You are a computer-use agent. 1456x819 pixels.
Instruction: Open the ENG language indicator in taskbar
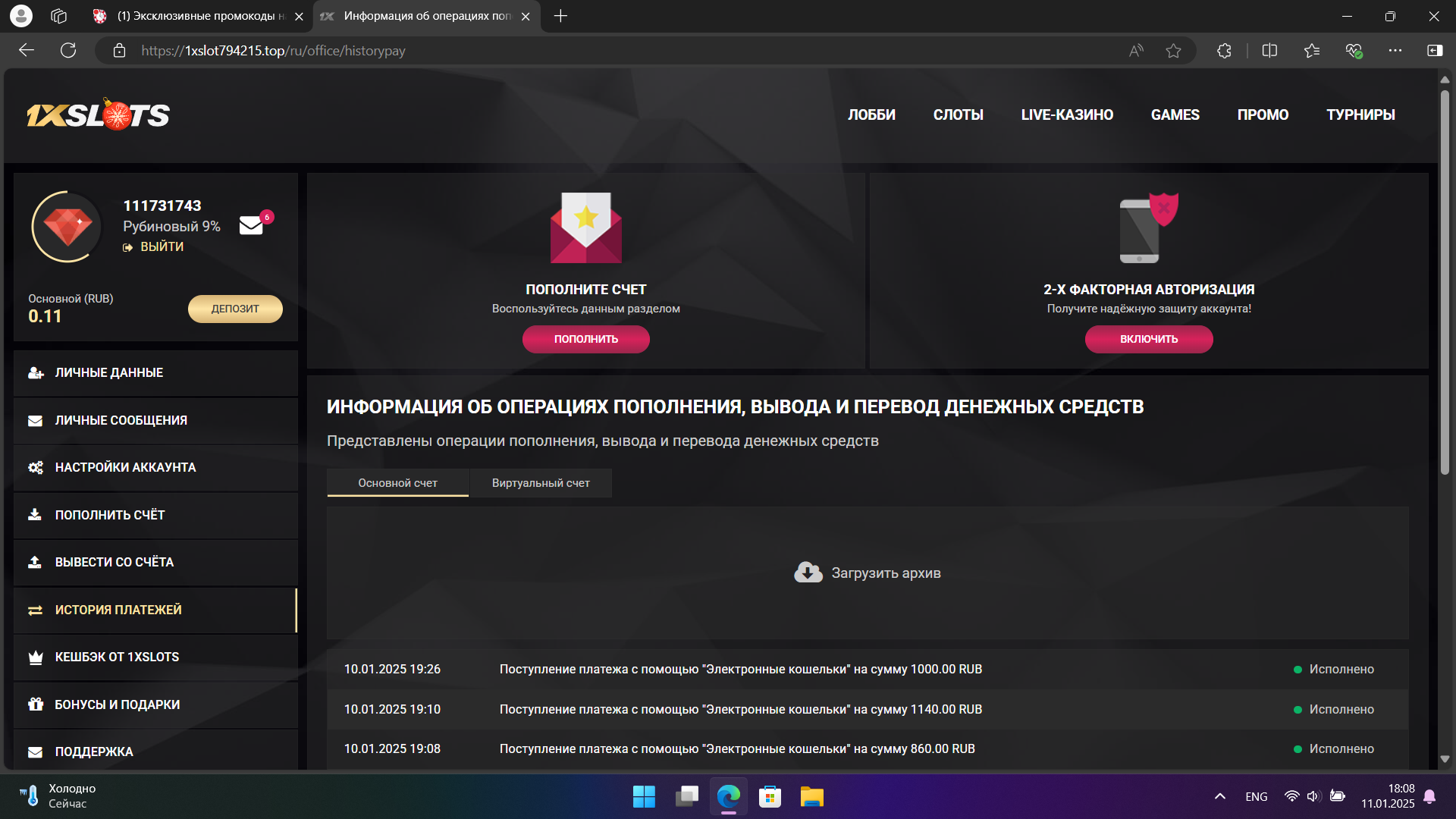1255,796
